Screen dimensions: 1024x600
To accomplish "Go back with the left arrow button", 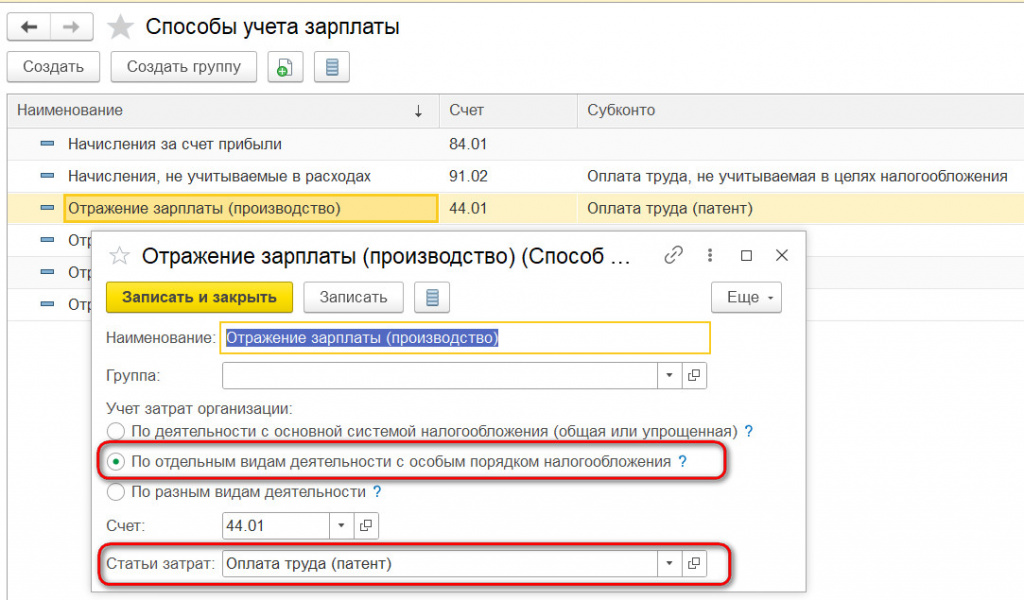I will (29, 27).
